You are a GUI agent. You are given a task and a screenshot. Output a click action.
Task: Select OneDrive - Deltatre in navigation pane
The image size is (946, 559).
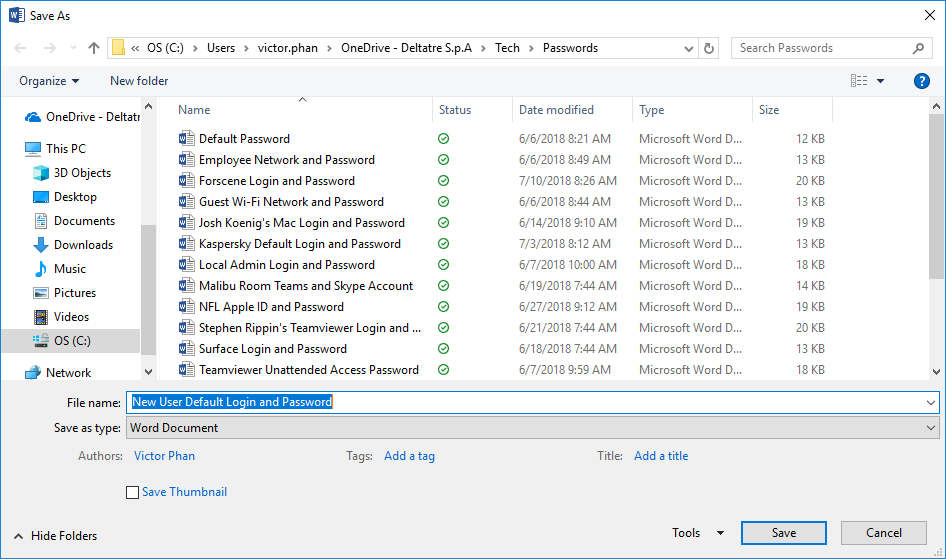point(81,117)
